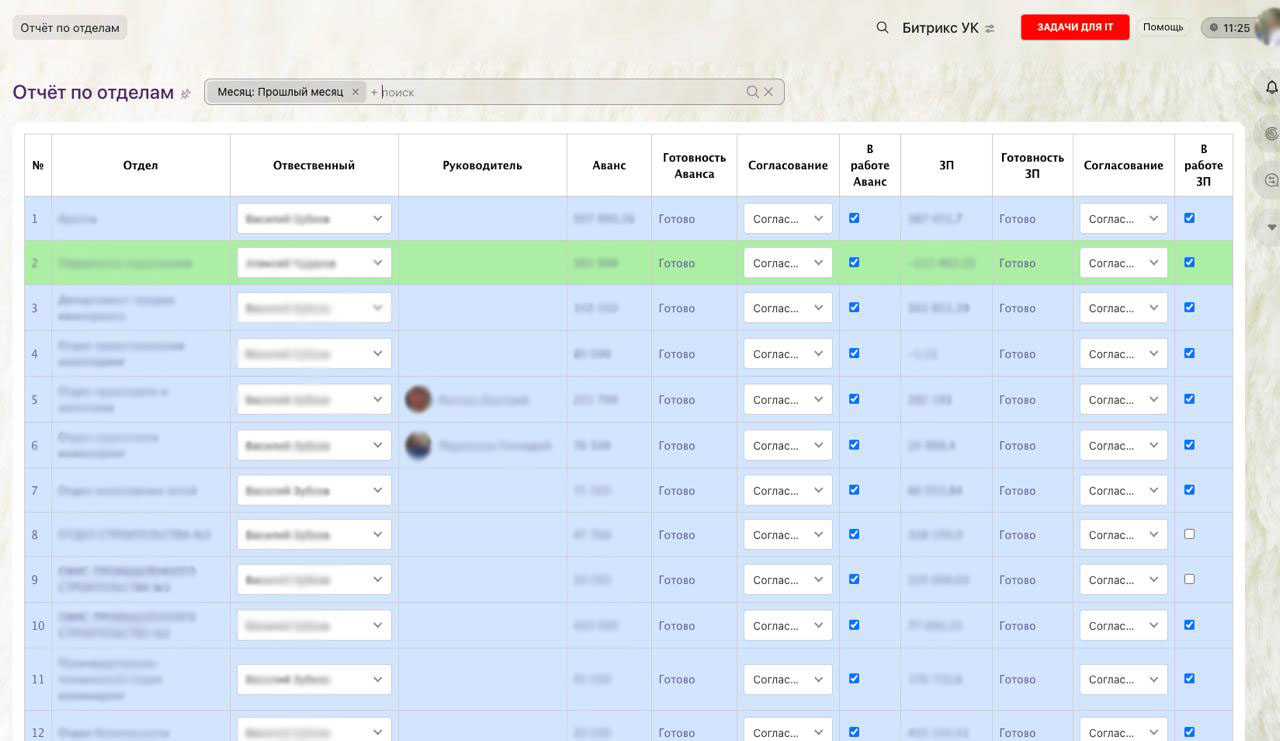Click the red 'ЗАДАЧИ ДЛЯ IT' button
The width and height of the screenshot is (1280, 741).
point(1074,27)
